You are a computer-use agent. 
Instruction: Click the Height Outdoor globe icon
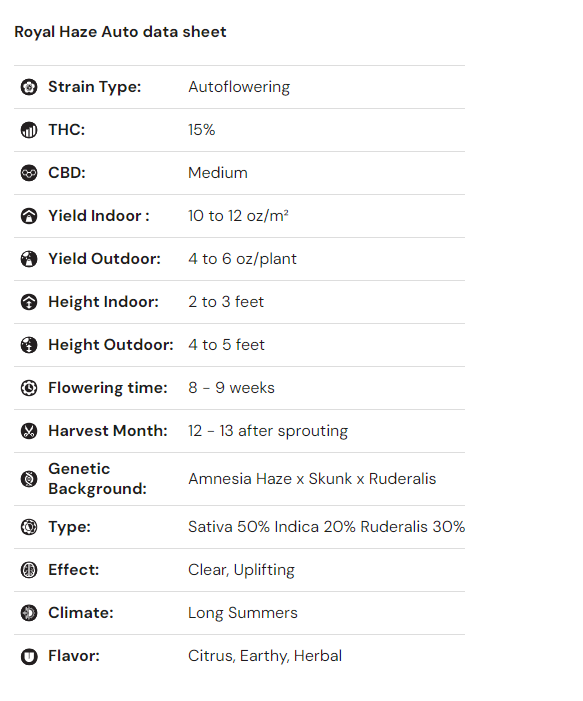(29, 345)
